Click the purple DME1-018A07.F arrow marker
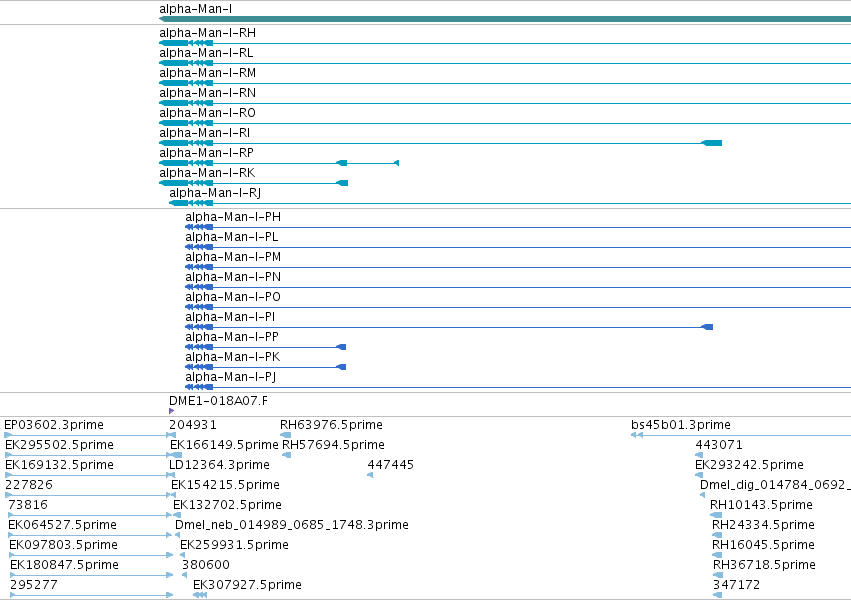This screenshot has width=851, height=600. (172, 411)
